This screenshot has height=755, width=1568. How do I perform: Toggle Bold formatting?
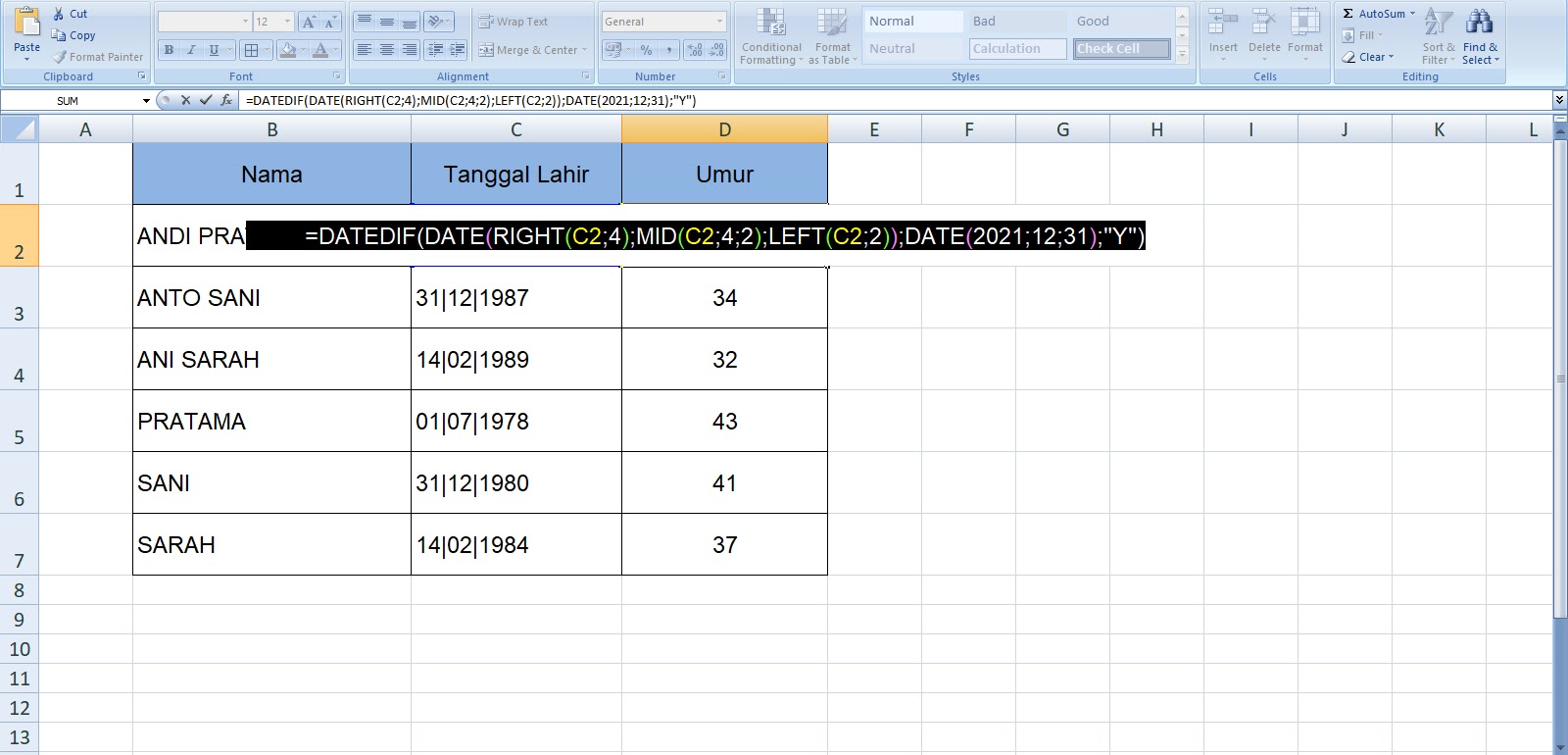(170, 50)
